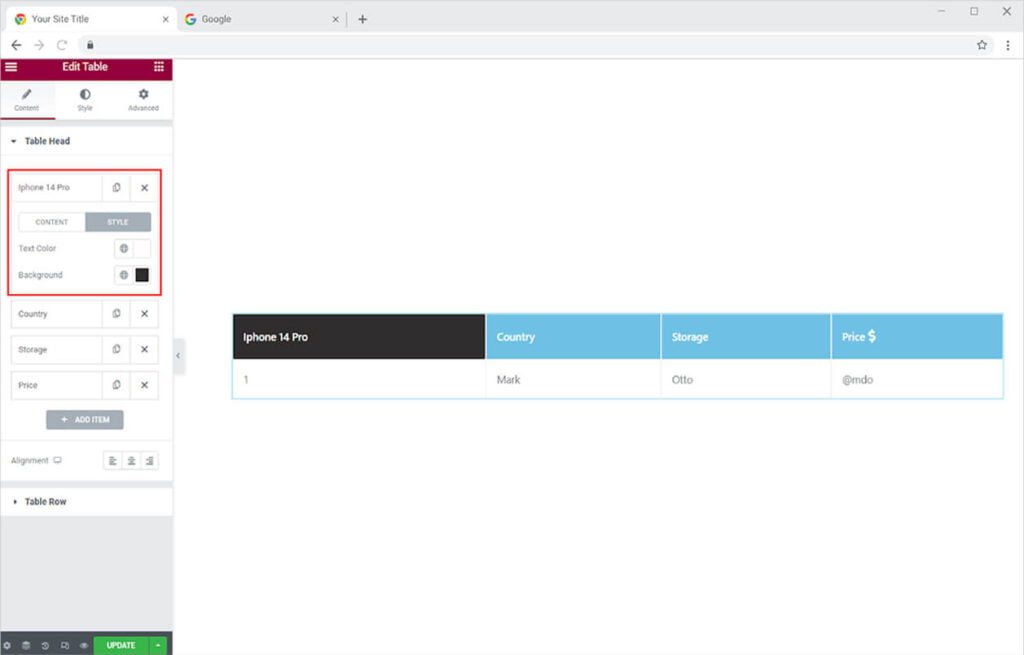Set alignment to right
Screen dimensions: 1024x655
pos(149,461)
